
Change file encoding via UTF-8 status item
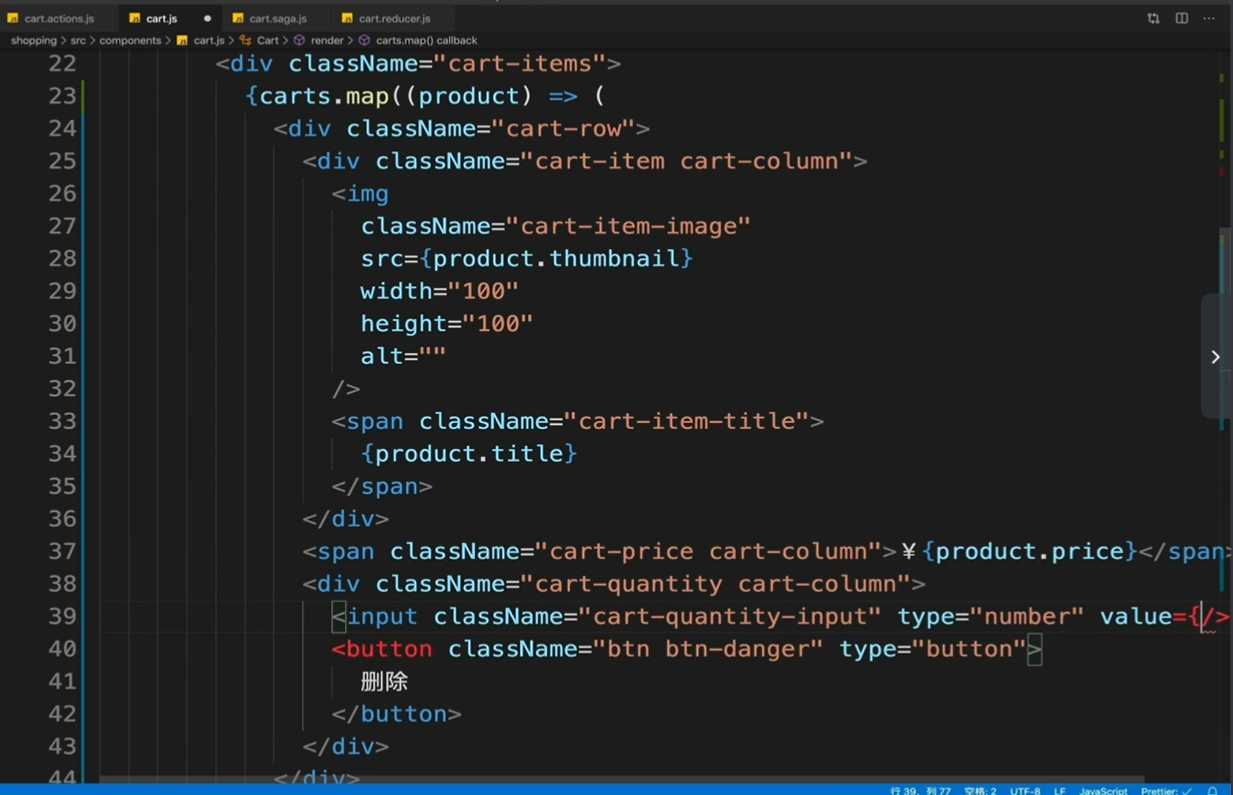coord(1025,790)
